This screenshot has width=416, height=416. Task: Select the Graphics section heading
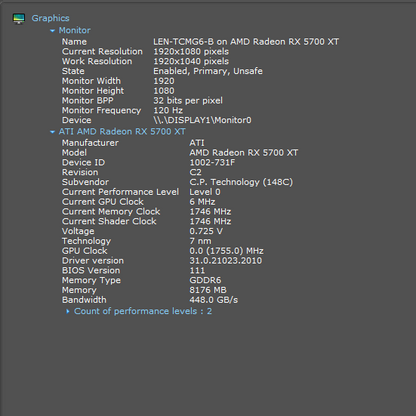tap(50, 18)
